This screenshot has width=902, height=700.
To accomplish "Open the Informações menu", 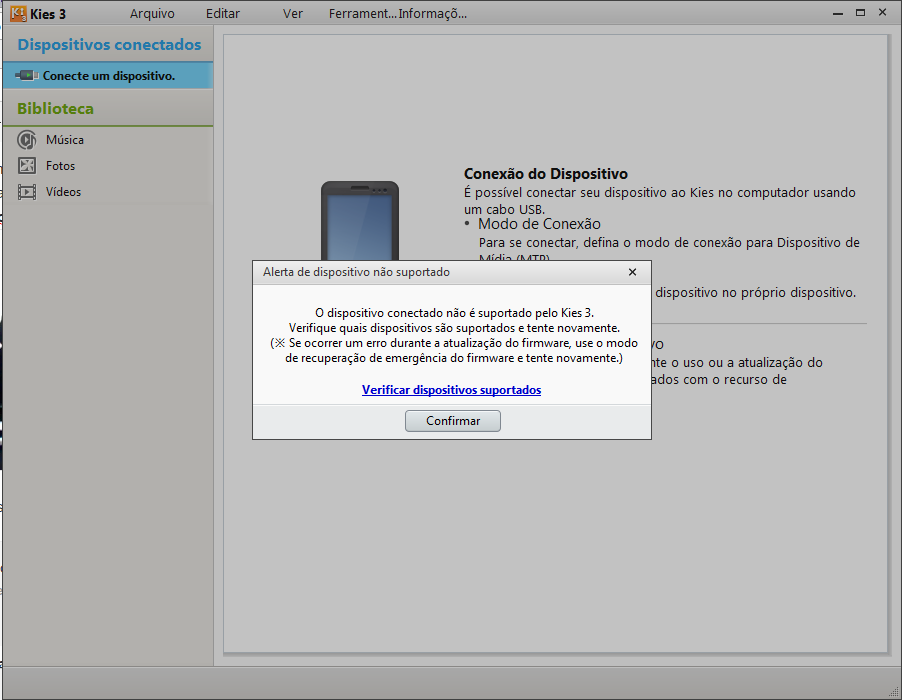I will (x=433, y=14).
